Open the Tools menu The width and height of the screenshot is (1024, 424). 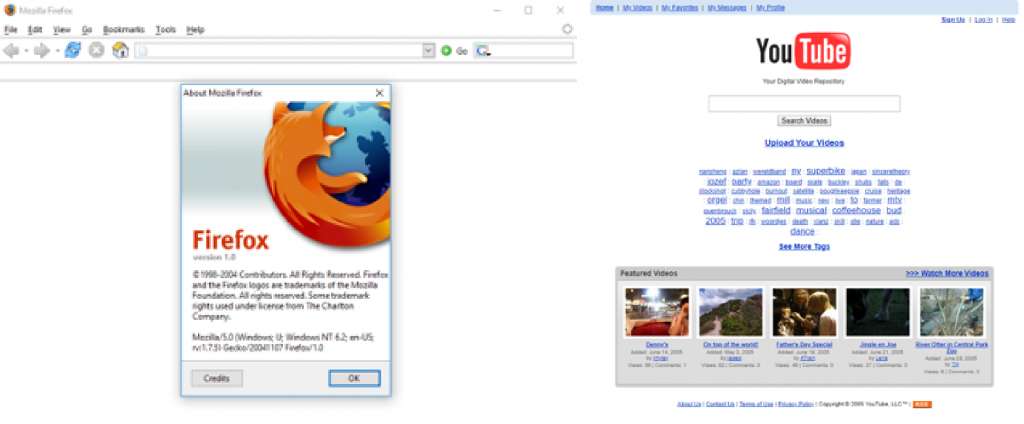coord(166,29)
